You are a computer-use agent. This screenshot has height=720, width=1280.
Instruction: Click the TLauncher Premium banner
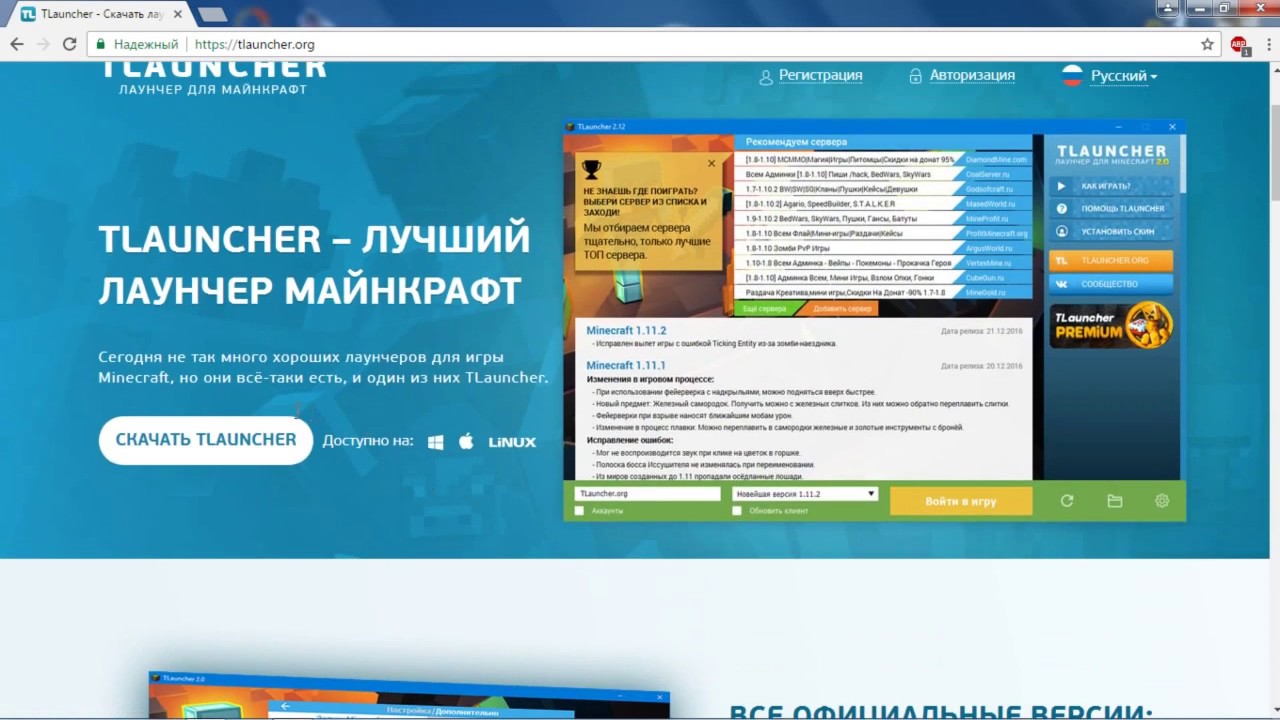[x=1111, y=326]
